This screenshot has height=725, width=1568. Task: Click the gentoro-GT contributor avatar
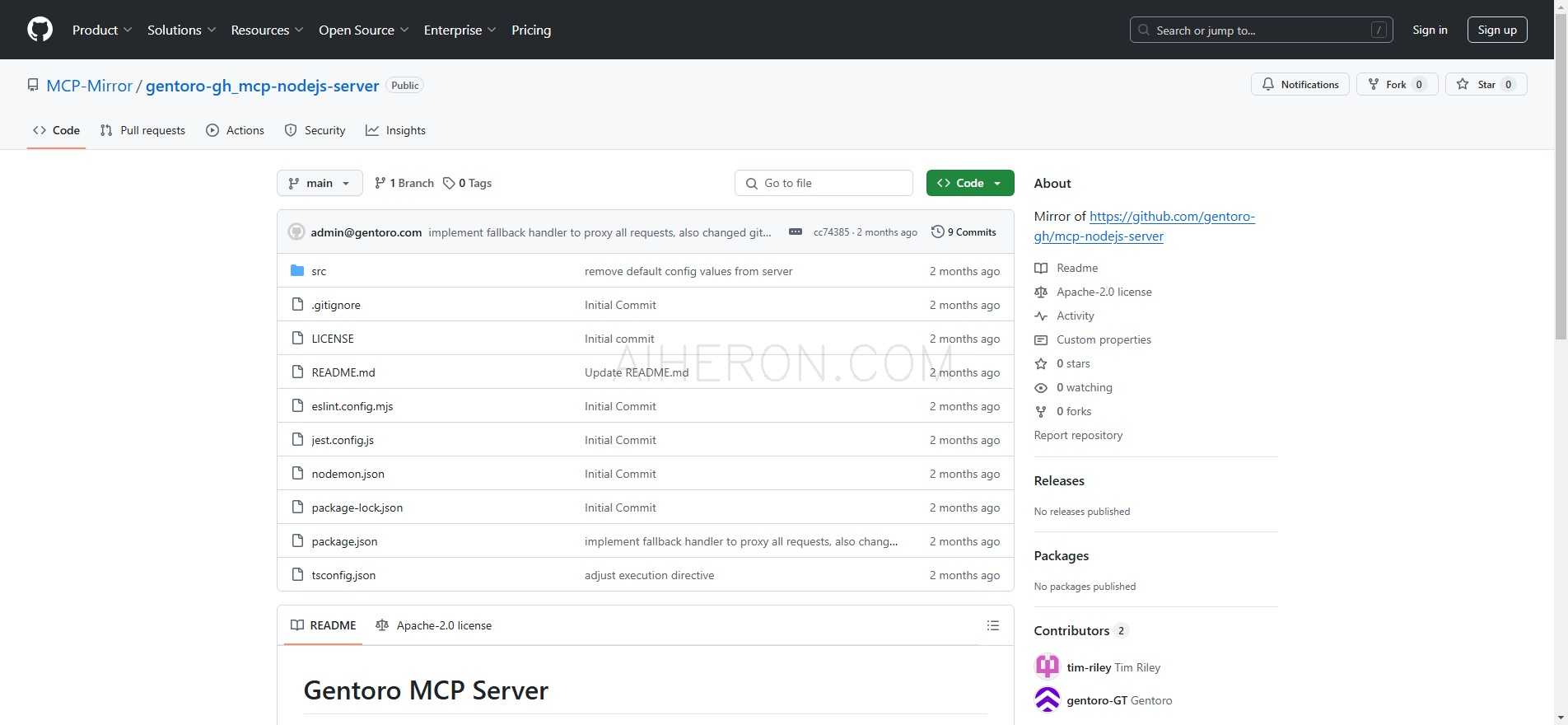(1047, 700)
